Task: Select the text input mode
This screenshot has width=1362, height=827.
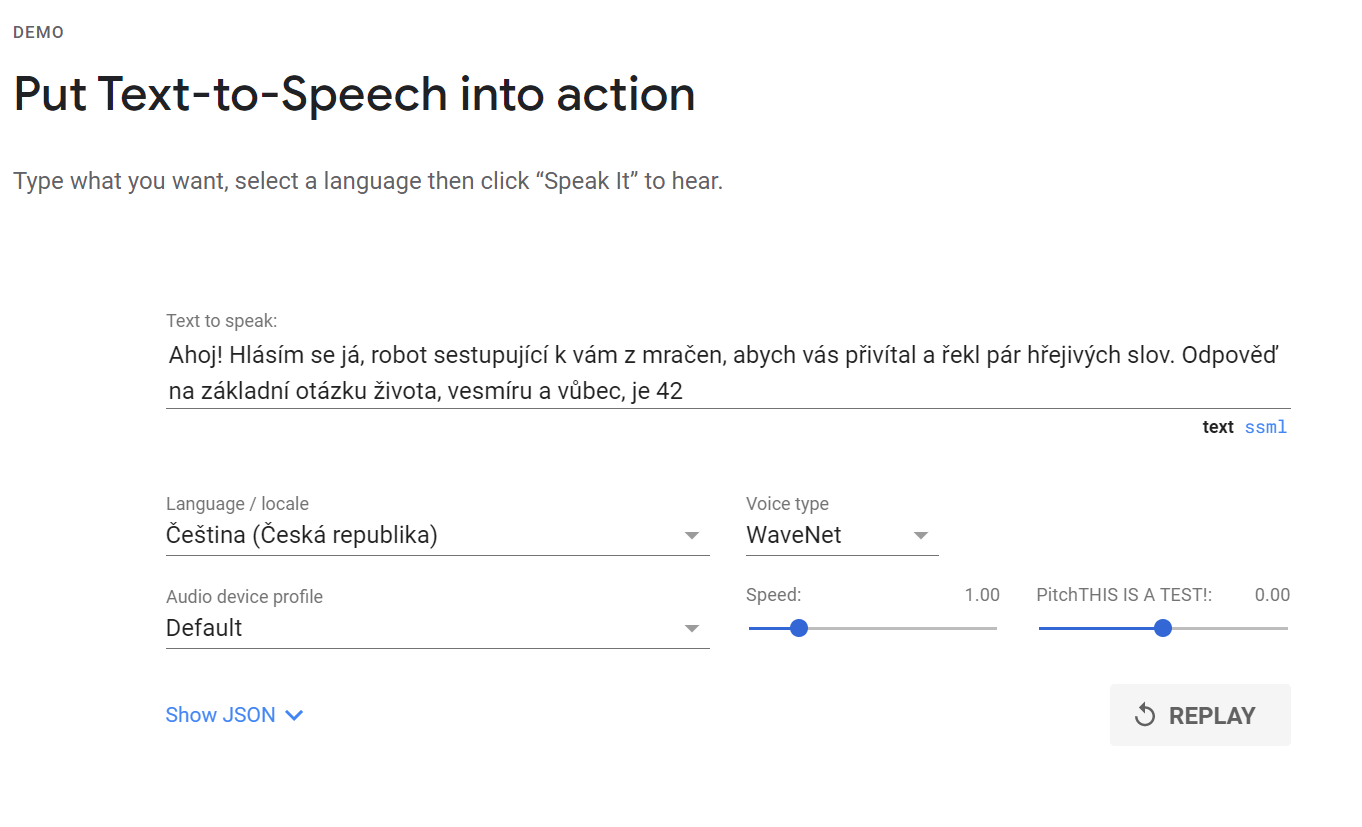Action: pyautogui.click(x=1217, y=427)
